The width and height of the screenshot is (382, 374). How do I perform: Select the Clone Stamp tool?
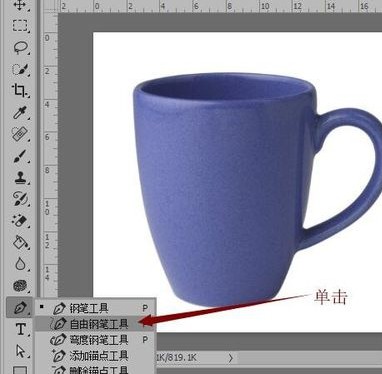20,178
